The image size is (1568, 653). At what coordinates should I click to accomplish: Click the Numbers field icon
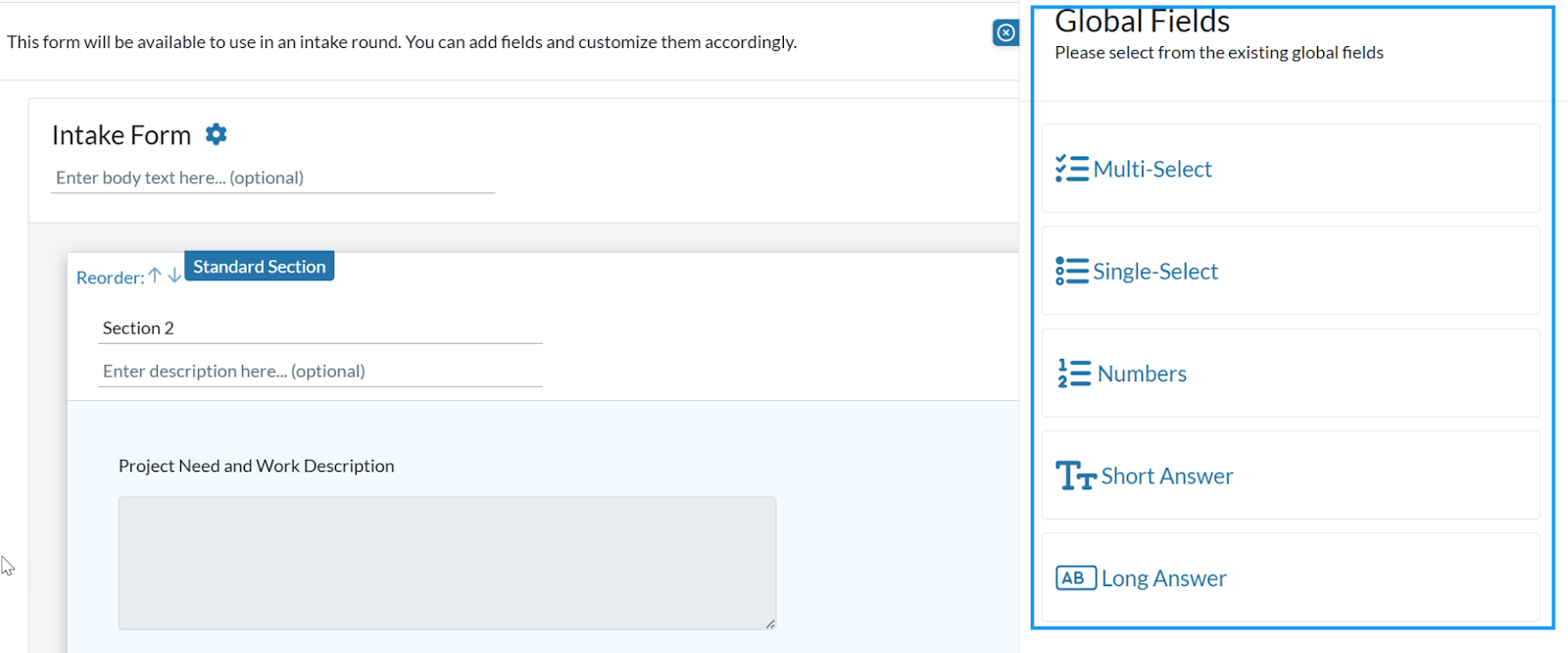(1072, 373)
